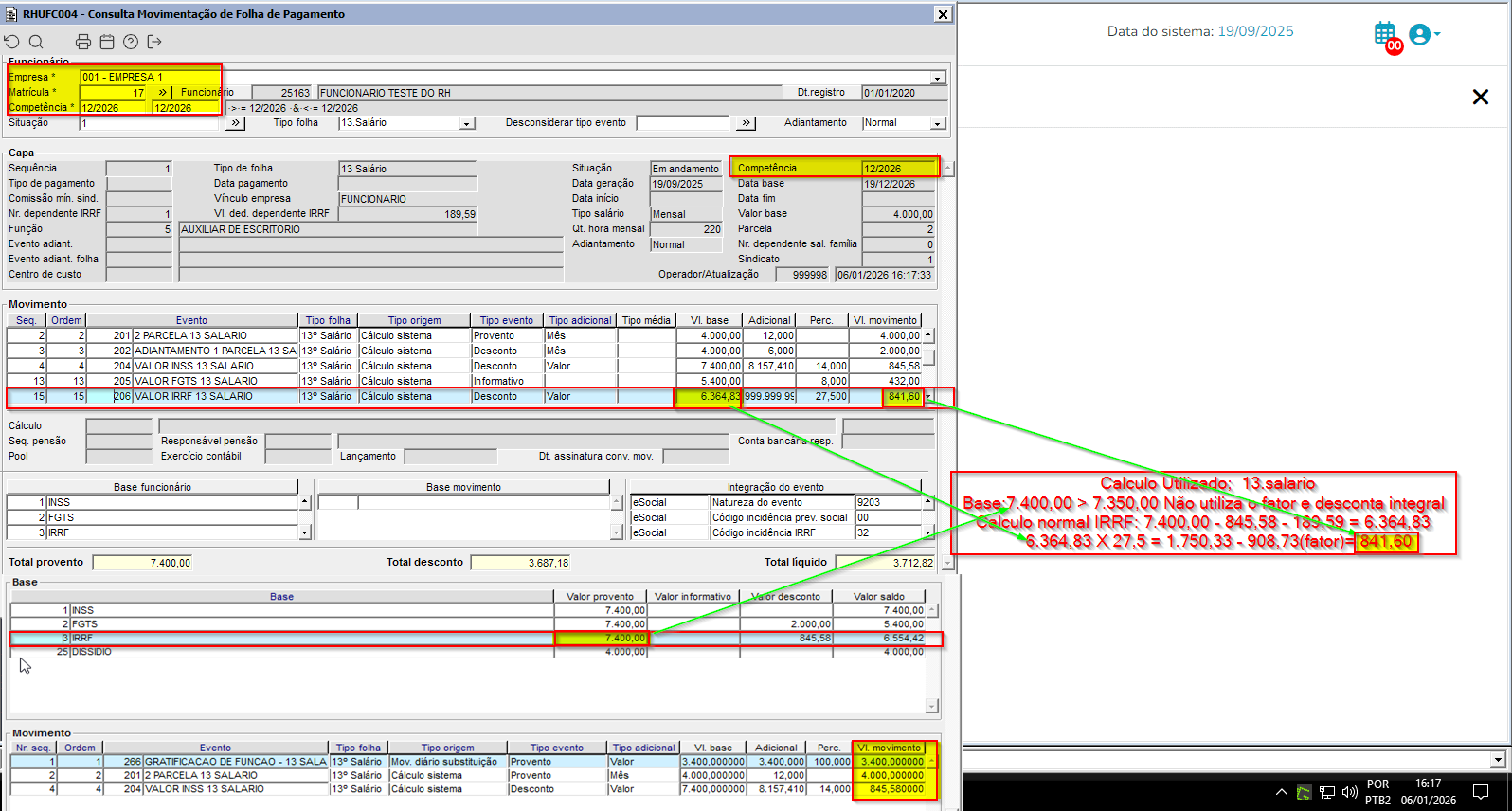The height and width of the screenshot is (811, 1512).
Task: Select FGTS in Base funcionário list
Action: tap(153, 517)
